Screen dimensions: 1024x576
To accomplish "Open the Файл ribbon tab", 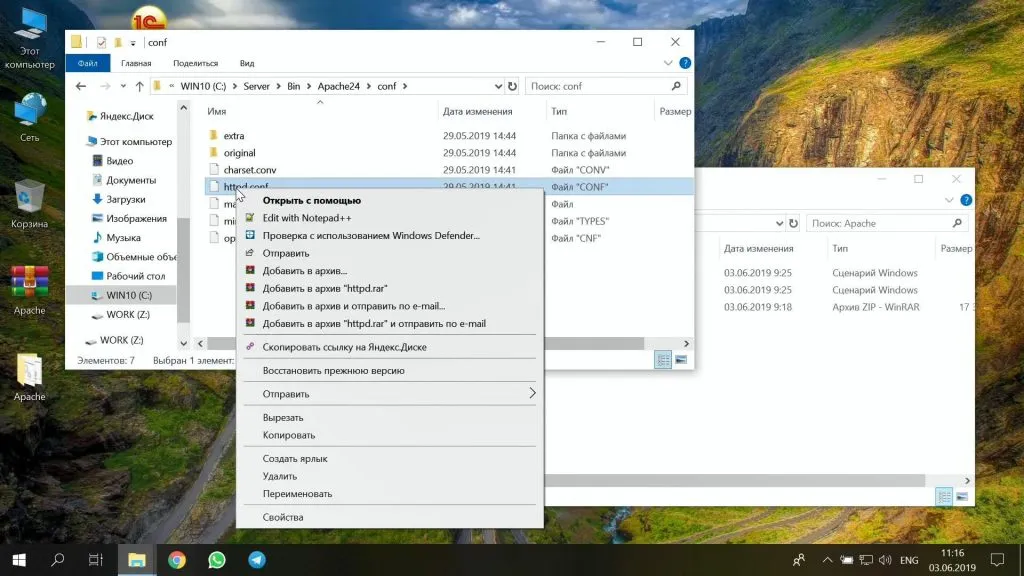I will [x=87, y=63].
